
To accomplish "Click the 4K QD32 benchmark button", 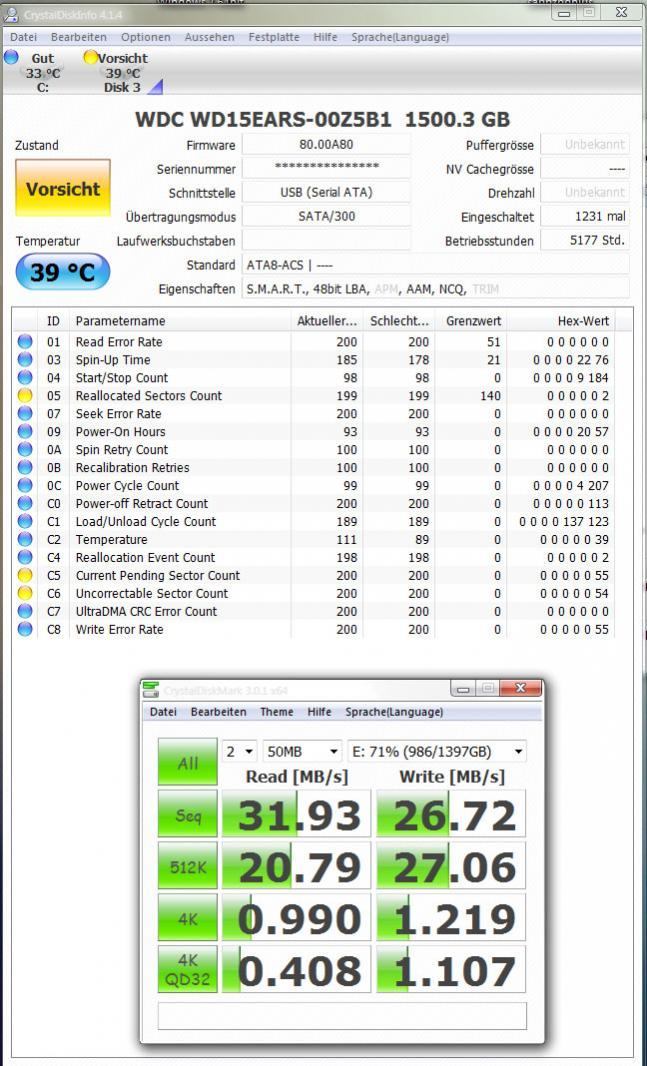I will coord(188,969).
